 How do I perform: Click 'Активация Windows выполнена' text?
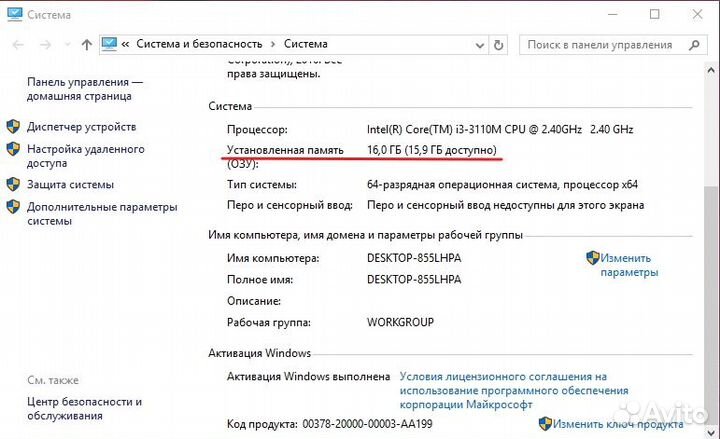pos(308,377)
